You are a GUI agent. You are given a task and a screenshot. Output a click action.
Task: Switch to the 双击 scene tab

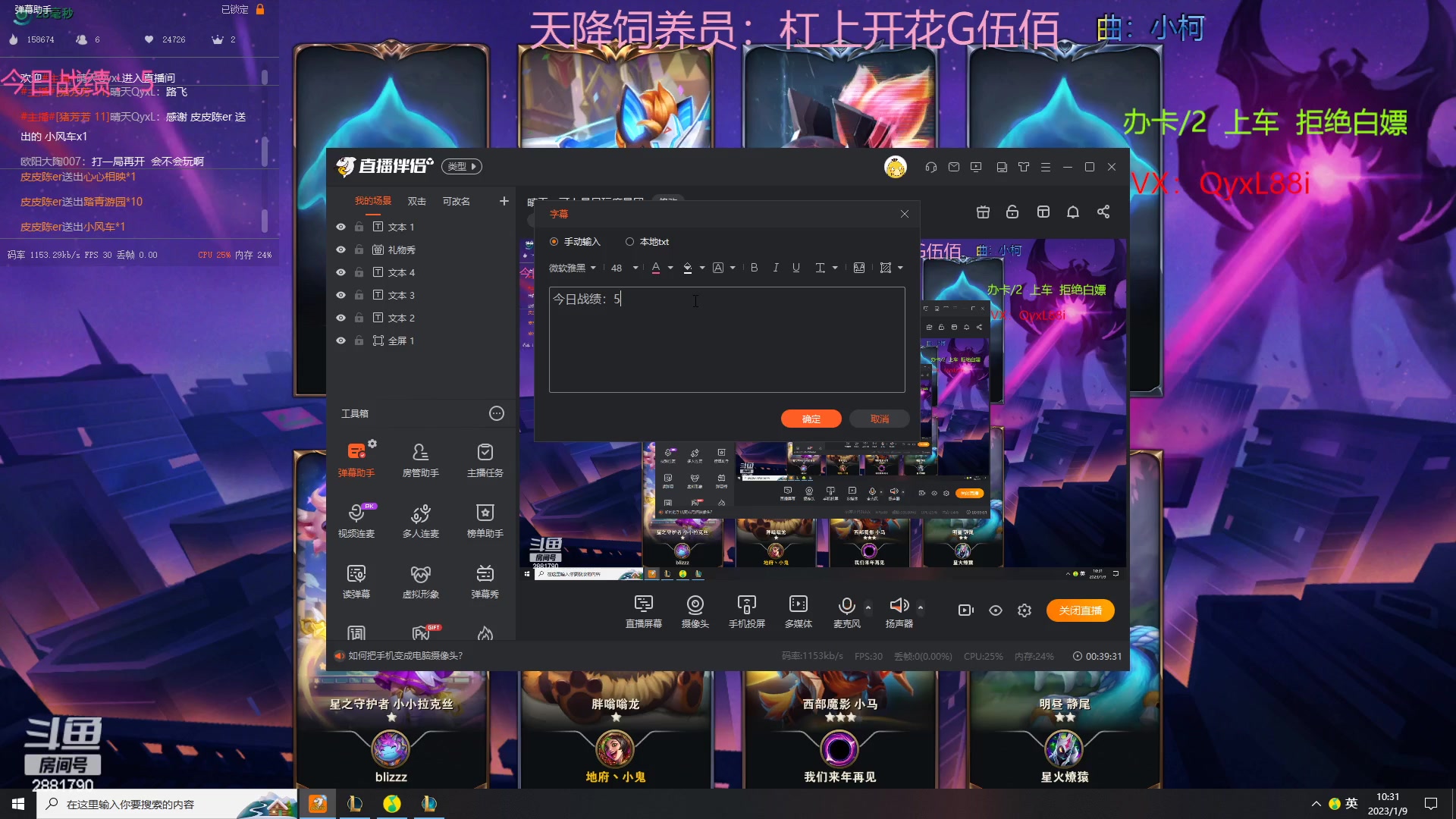click(x=416, y=201)
